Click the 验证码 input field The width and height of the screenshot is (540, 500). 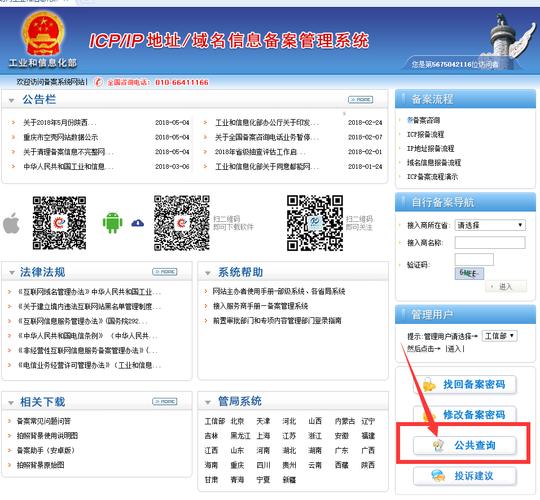point(474,259)
